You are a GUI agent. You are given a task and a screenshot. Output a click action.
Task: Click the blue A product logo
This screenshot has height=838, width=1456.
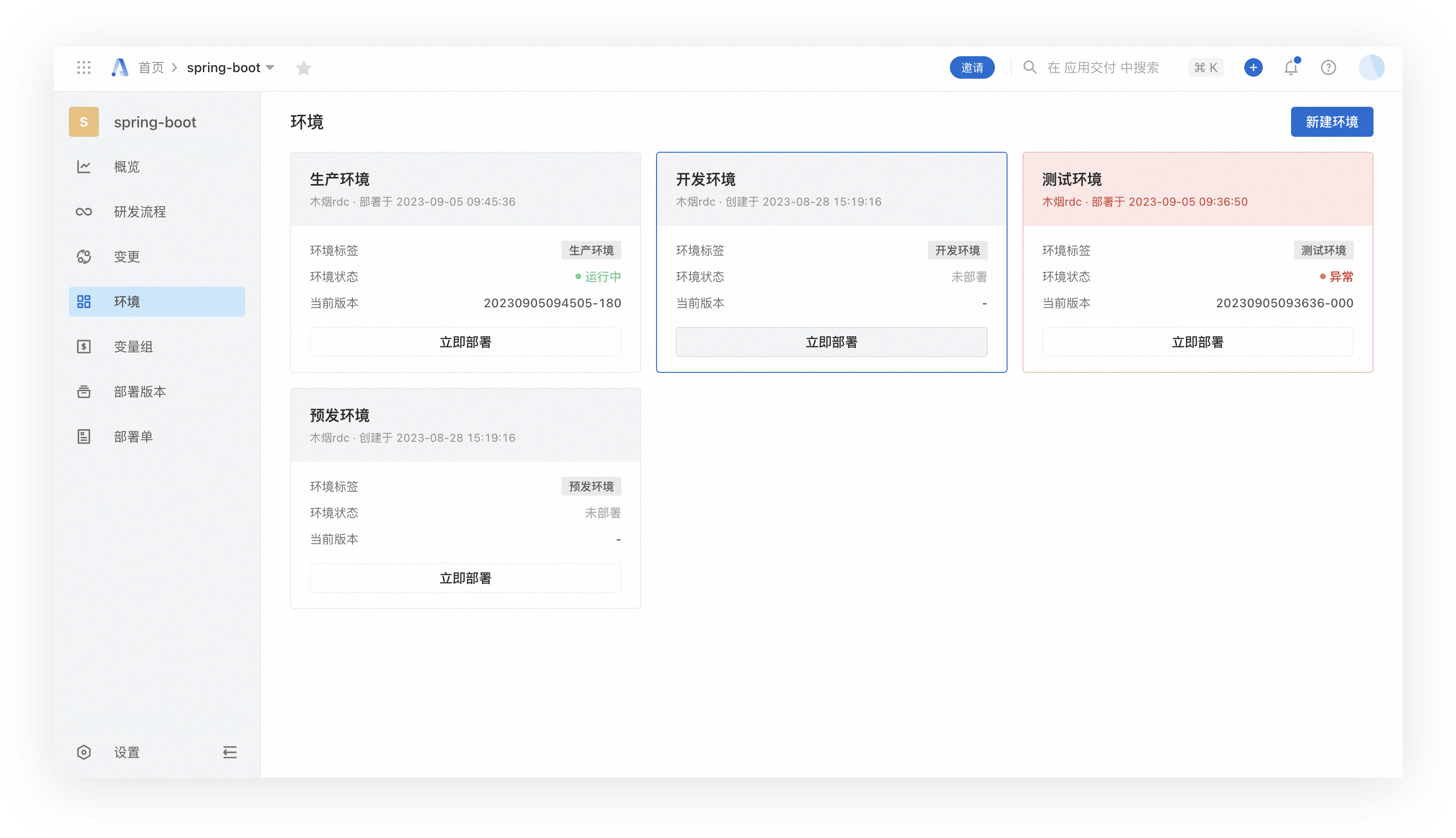click(x=120, y=67)
